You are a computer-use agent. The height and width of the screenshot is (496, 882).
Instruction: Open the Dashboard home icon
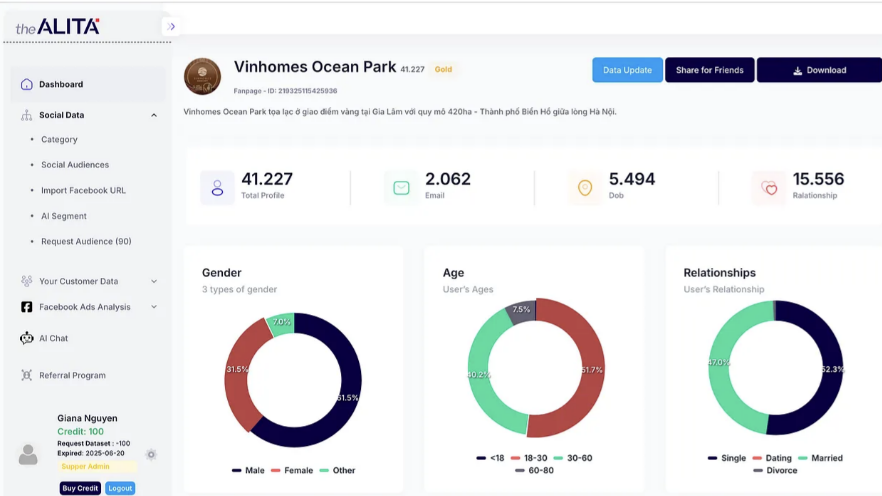tap(26, 84)
